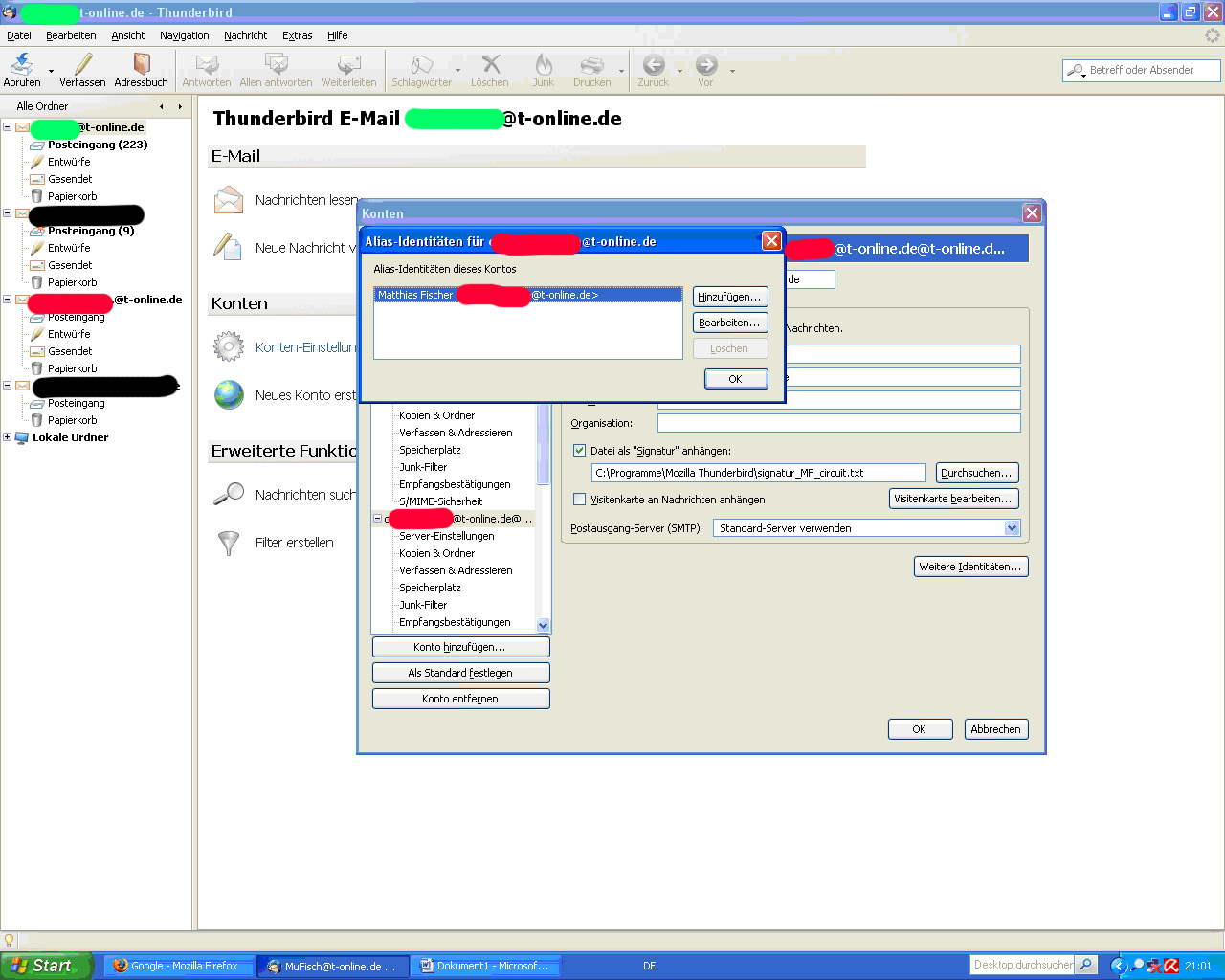Click the Vor navigation icon
This screenshot has height=980, width=1225.
click(x=706, y=65)
